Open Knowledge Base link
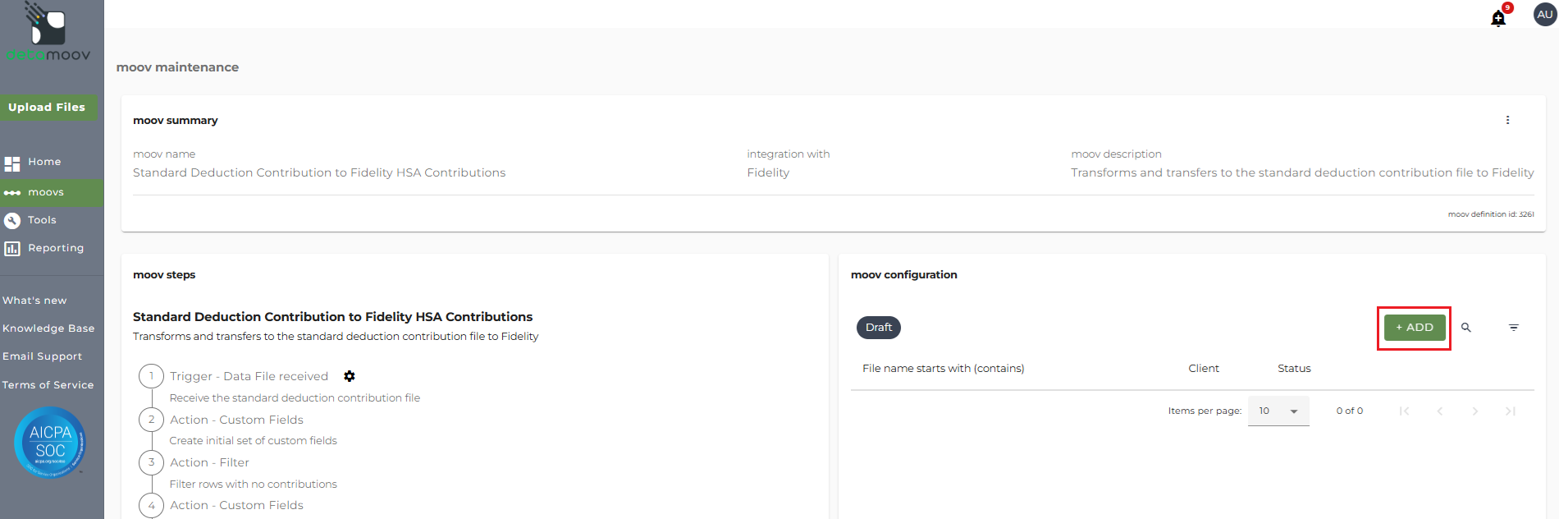Image resolution: width=1568 pixels, height=519 pixels. [x=48, y=328]
